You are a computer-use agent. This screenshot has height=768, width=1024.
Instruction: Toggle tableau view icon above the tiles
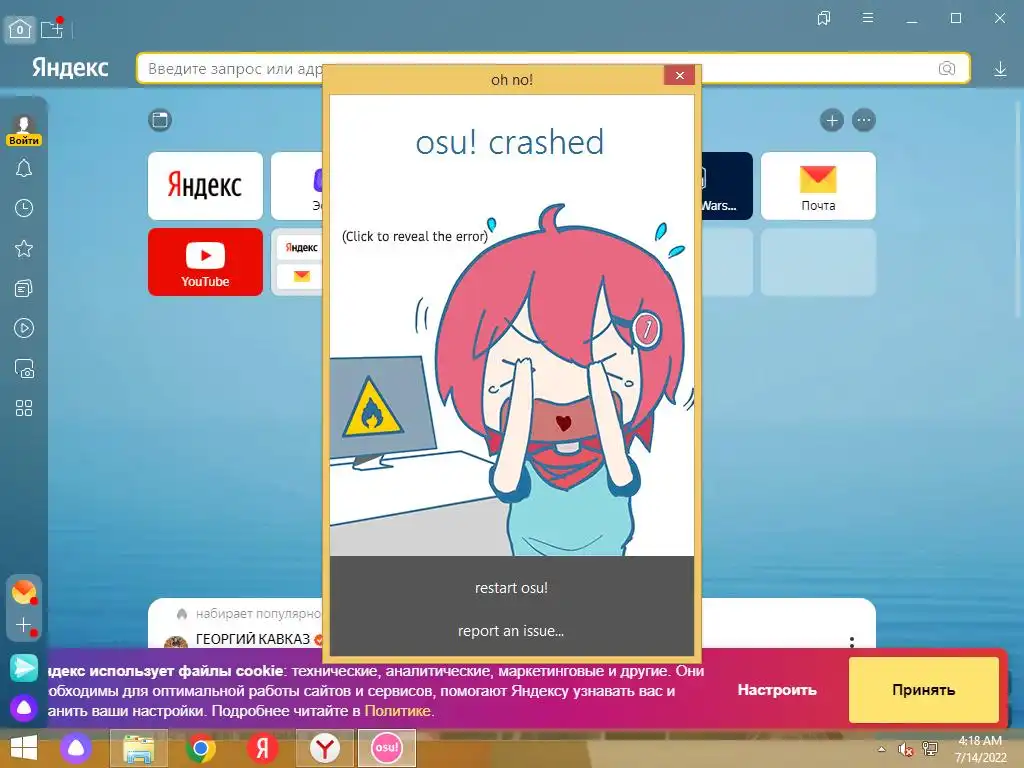coord(160,120)
